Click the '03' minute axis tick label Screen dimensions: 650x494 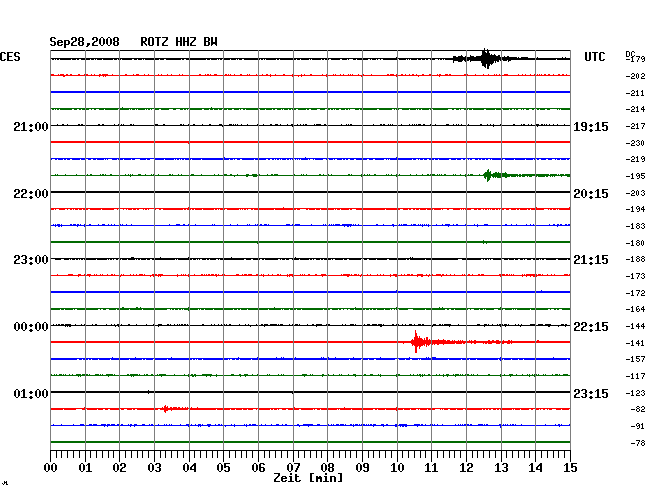tap(154, 468)
